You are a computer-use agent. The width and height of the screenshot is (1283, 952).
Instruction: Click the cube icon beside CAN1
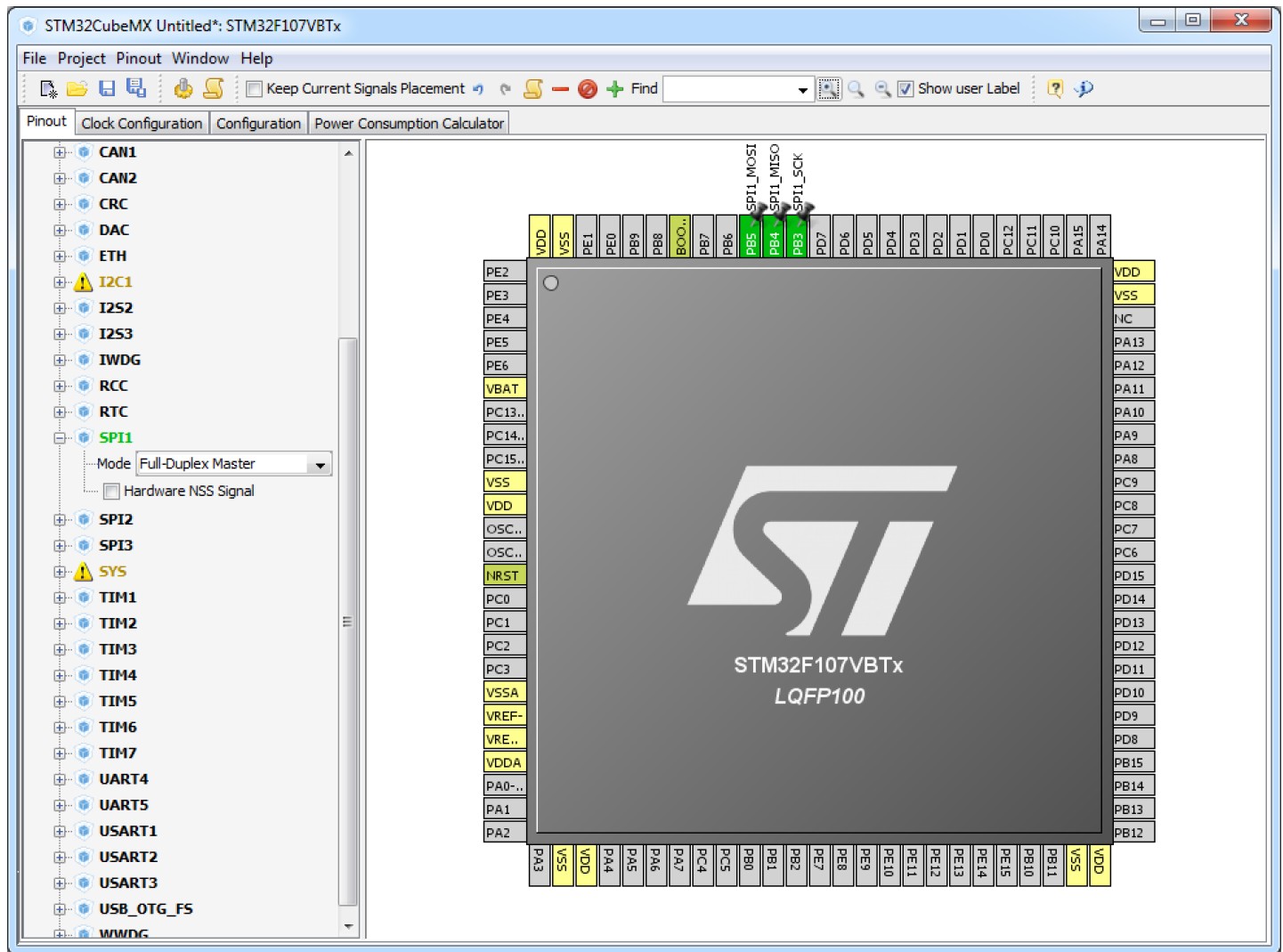point(84,152)
